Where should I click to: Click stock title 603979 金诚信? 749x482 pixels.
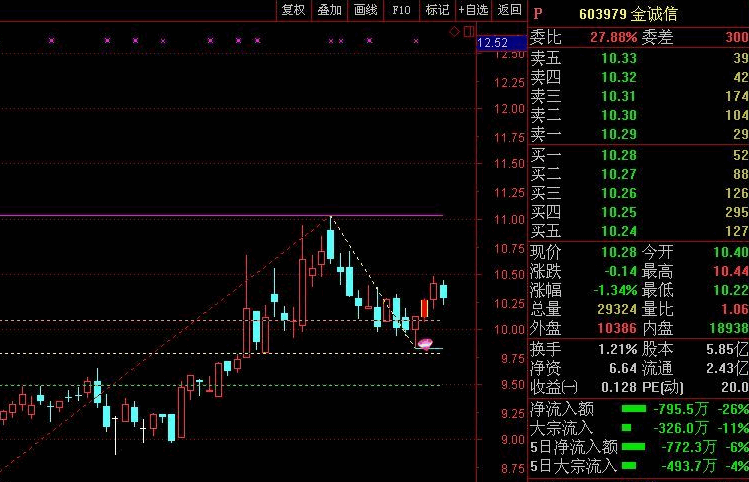pos(628,14)
